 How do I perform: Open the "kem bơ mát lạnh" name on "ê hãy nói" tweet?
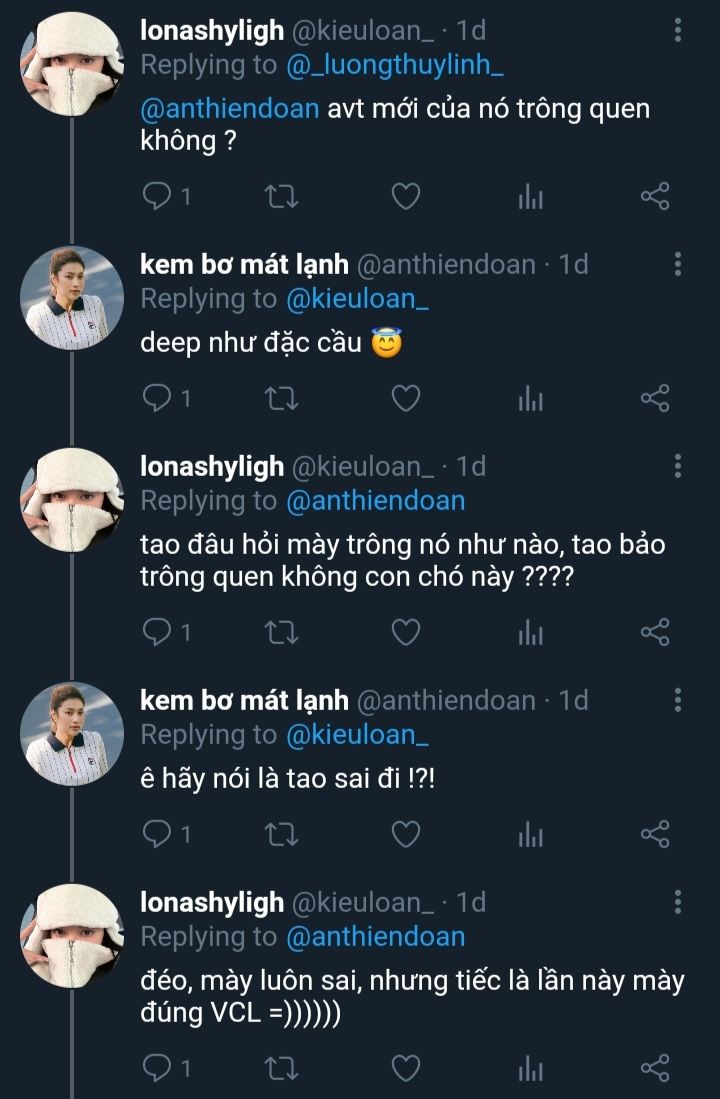(244, 700)
